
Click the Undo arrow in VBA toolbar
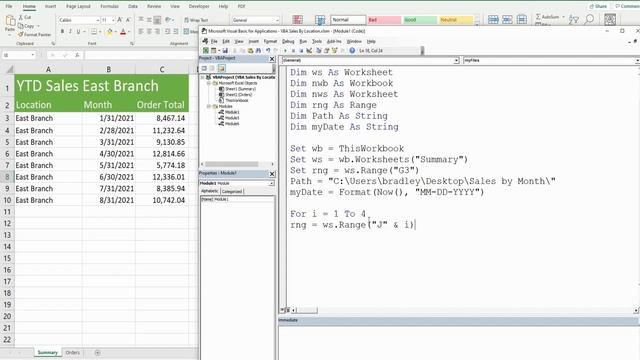pos(268,51)
